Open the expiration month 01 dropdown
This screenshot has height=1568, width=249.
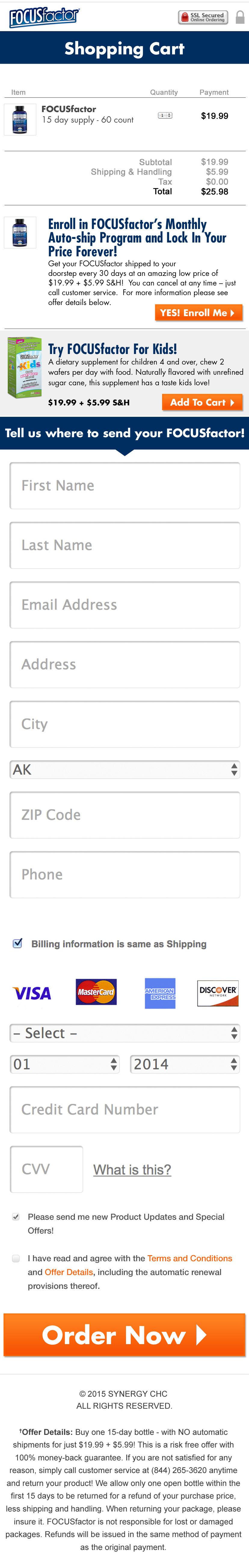pyautogui.click(x=65, y=1064)
